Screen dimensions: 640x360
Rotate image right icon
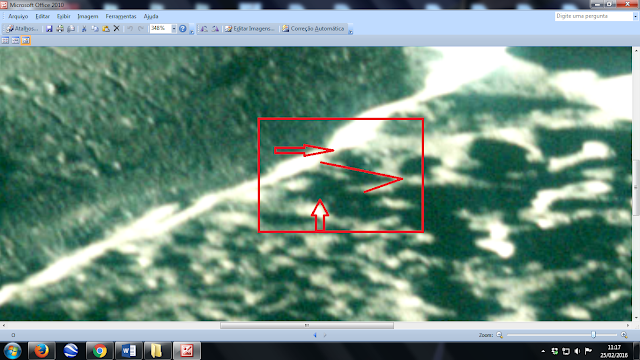point(215,29)
